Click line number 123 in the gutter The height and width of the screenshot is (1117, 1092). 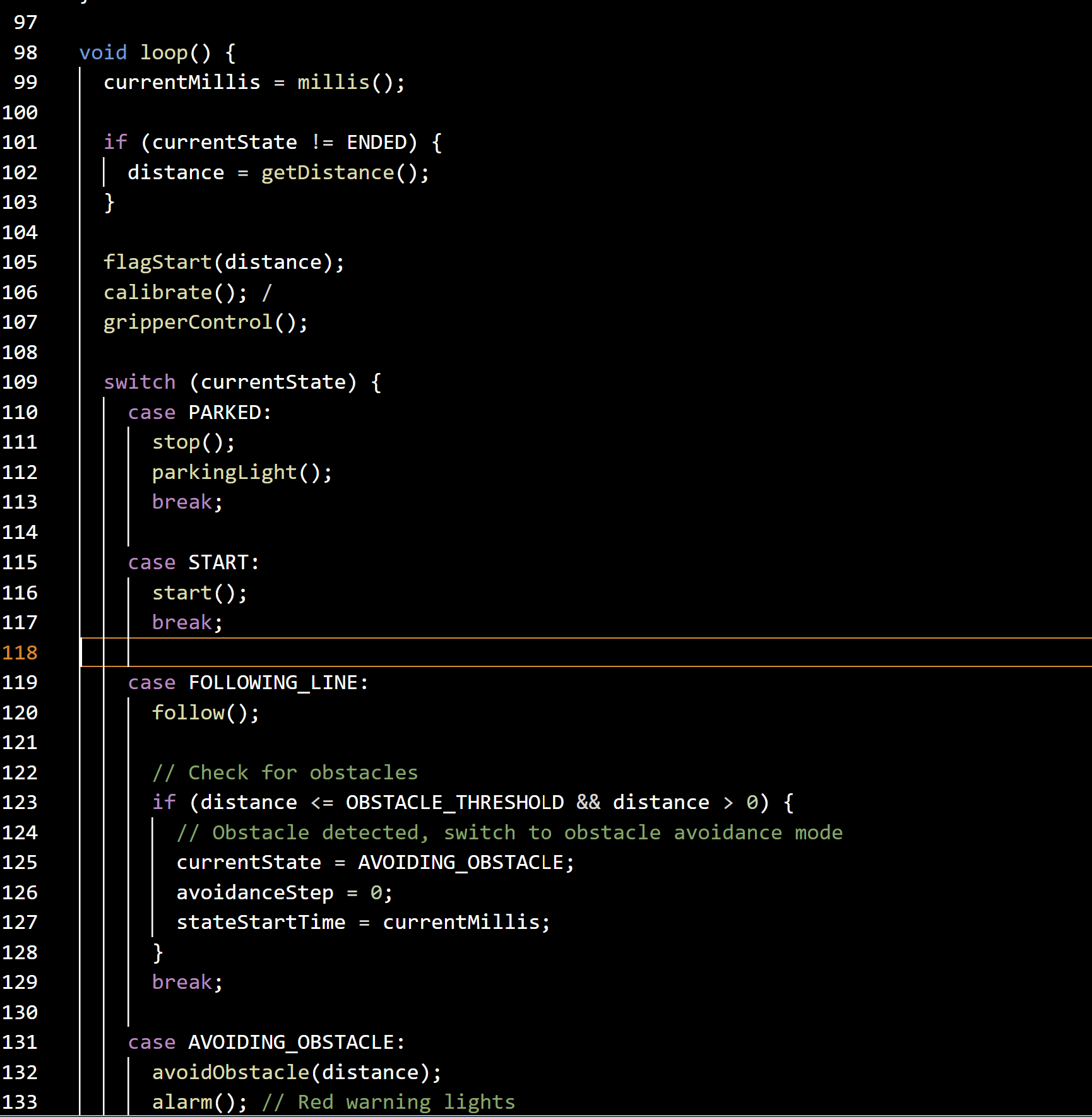(20, 802)
